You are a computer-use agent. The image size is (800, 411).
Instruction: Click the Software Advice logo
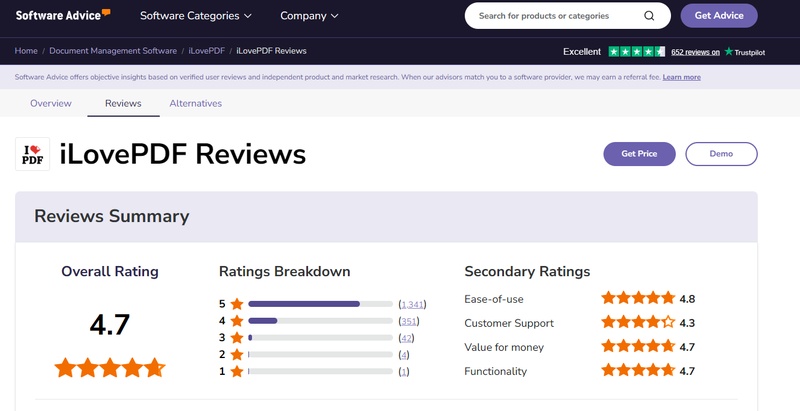point(63,15)
